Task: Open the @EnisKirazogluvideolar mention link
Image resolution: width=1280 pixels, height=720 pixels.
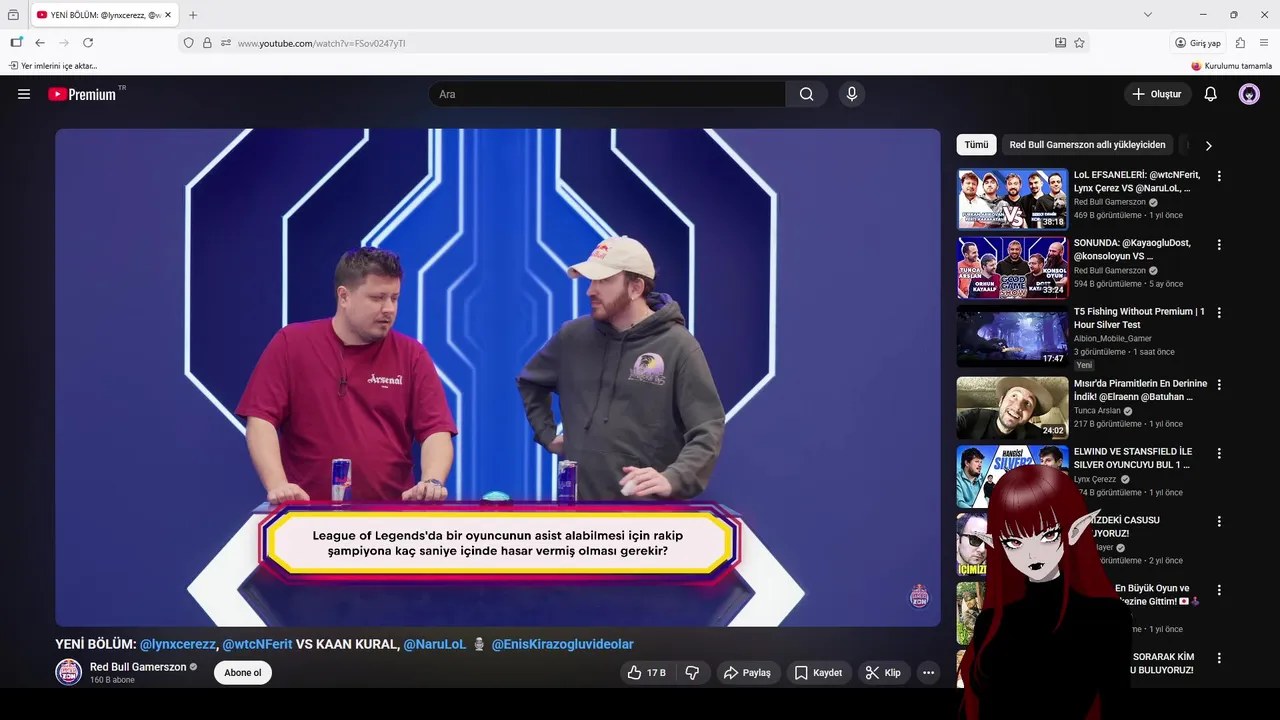Action: pos(562,644)
